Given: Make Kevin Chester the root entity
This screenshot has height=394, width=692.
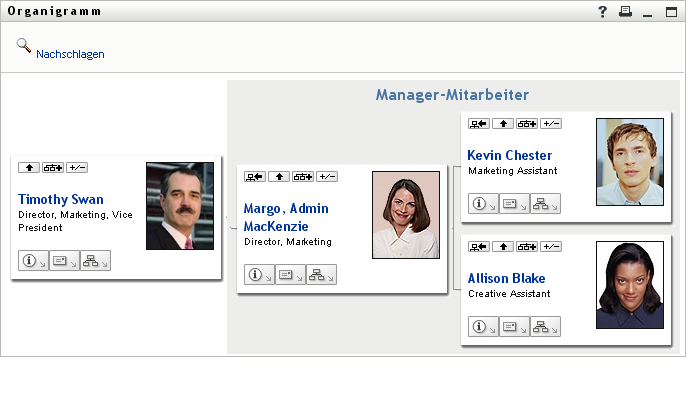Looking at the screenshot, I should pyautogui.click(x=479, y=124).
